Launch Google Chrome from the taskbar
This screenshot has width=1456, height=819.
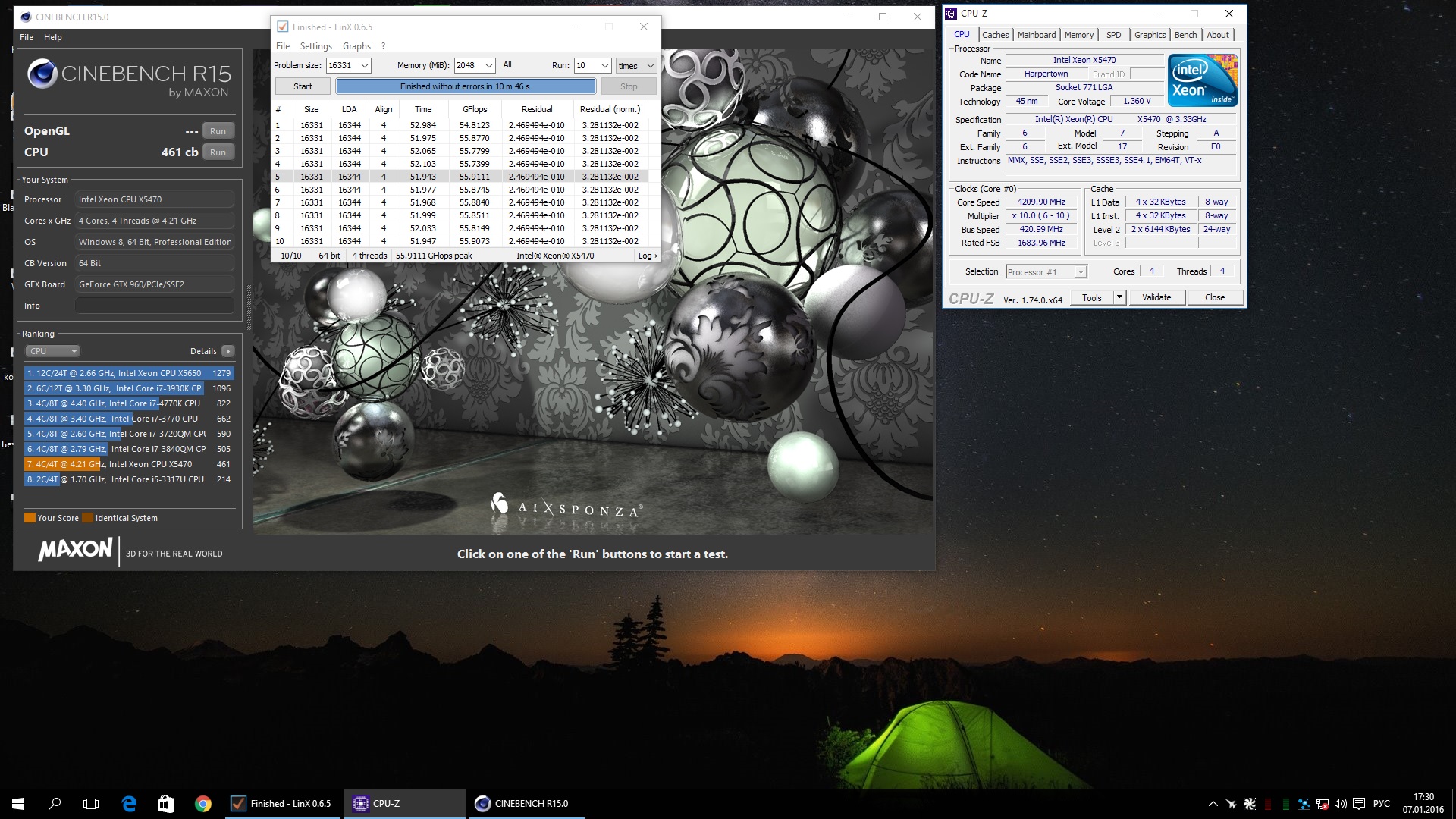pos(202,804)
